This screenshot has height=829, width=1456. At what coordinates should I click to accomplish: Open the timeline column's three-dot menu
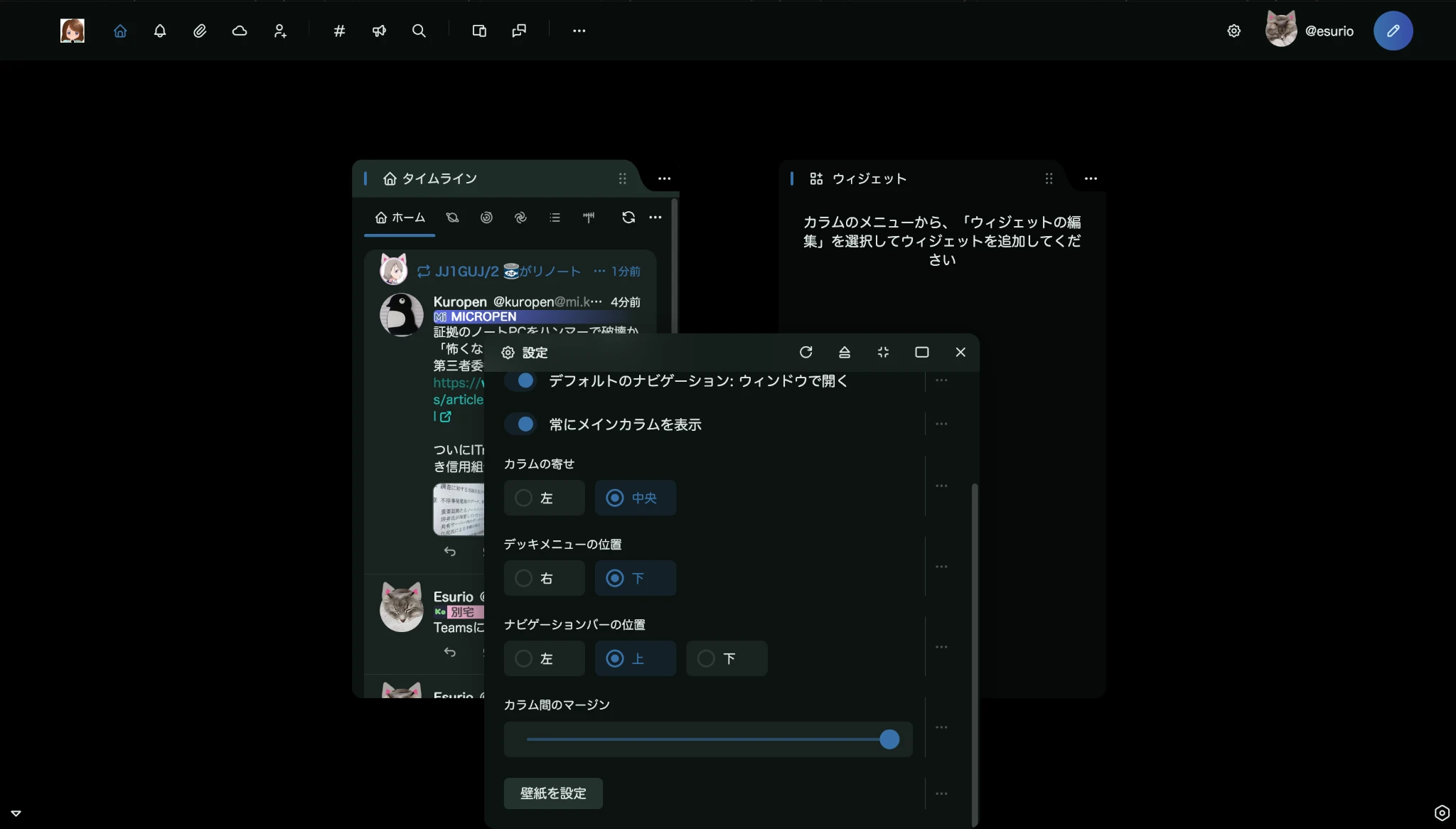tap(664, 178)
